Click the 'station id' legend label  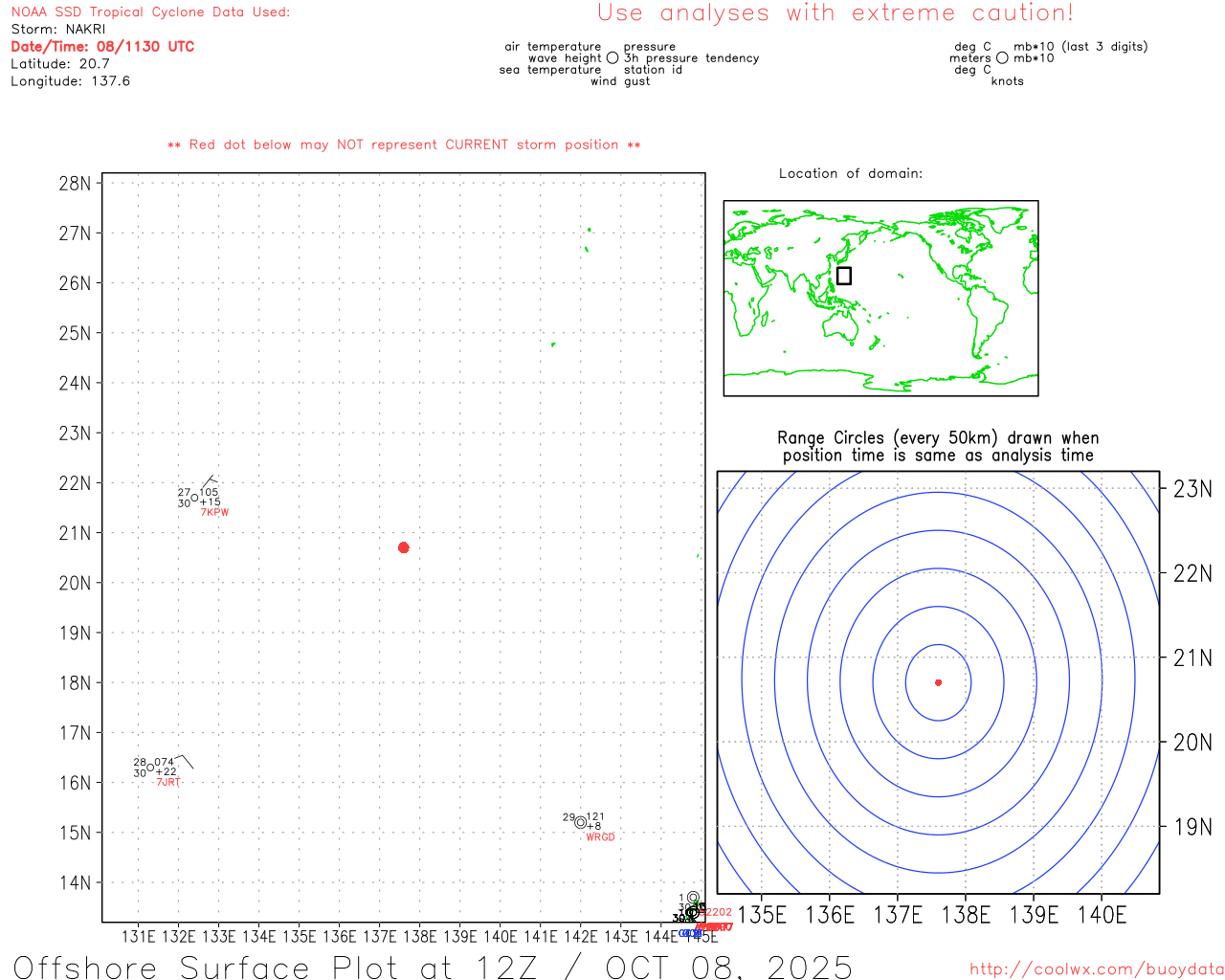(653, 70)
